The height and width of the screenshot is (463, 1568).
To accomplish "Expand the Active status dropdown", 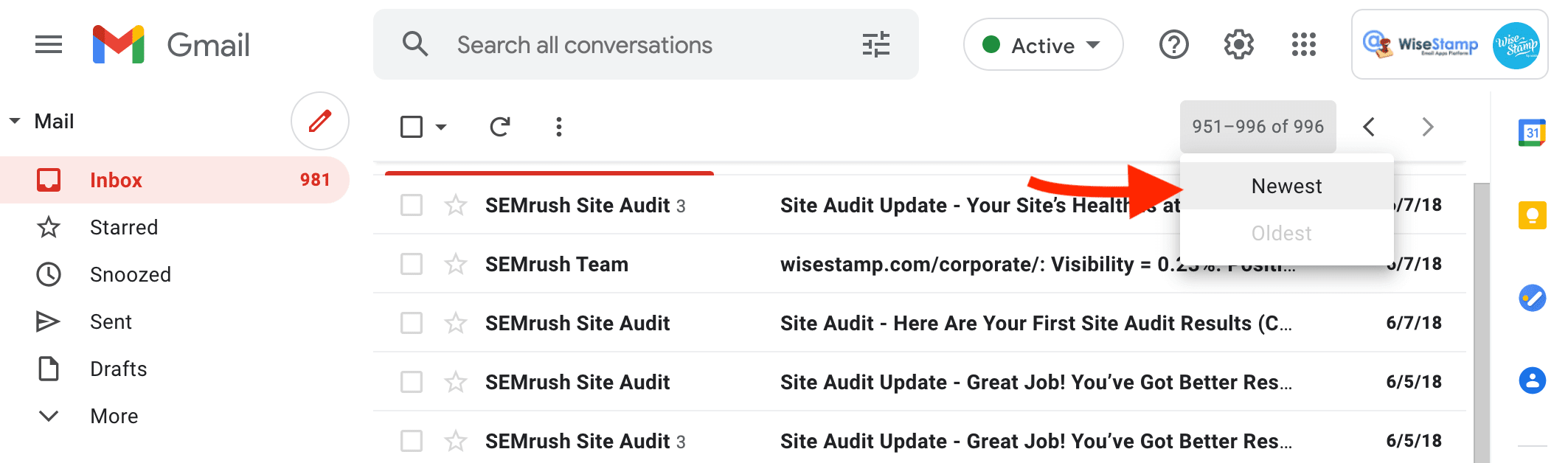I will tap(1043, 45).
